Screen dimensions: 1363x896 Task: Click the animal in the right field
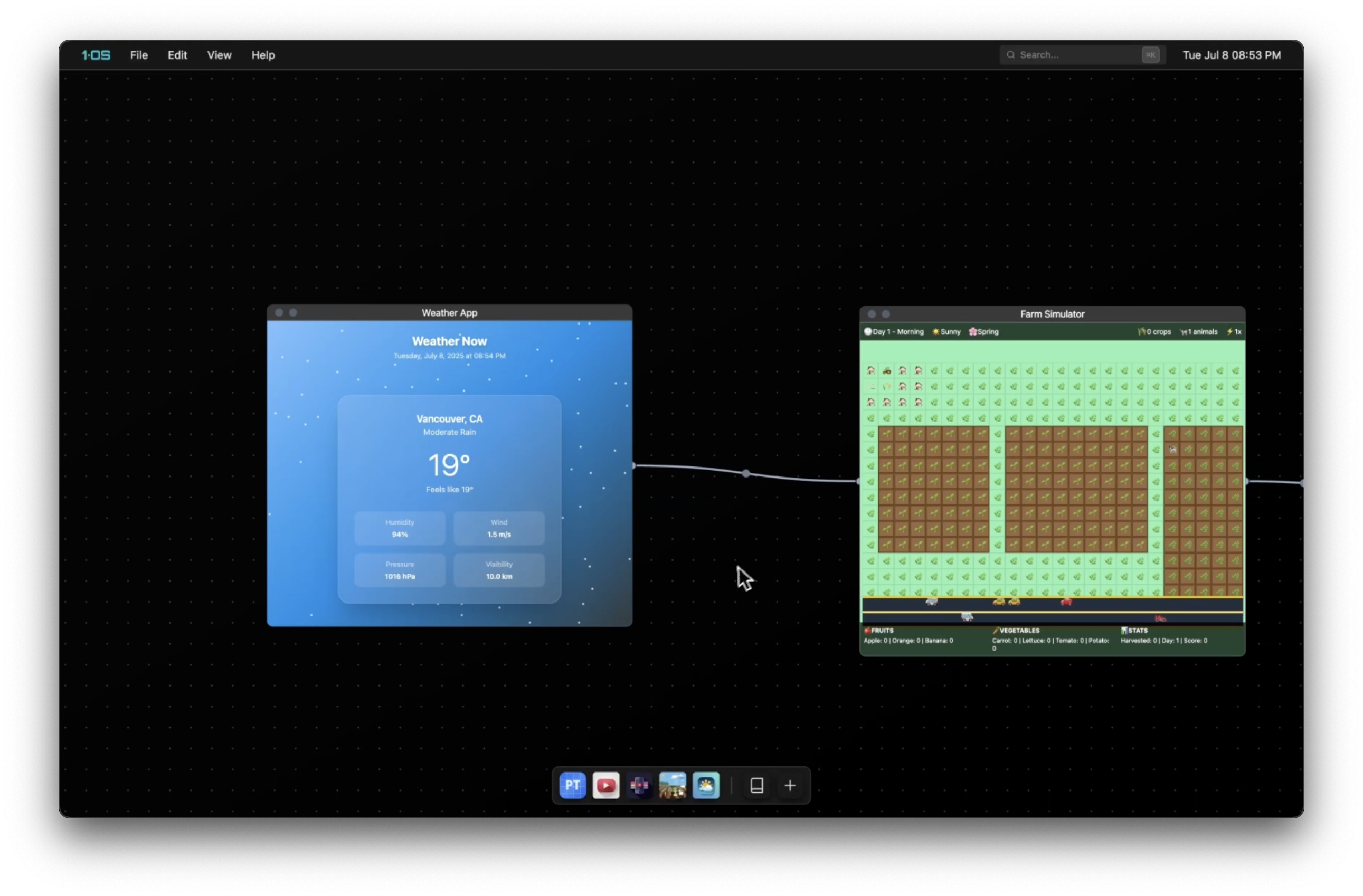pyautogui.click(x=1173, y=450)
